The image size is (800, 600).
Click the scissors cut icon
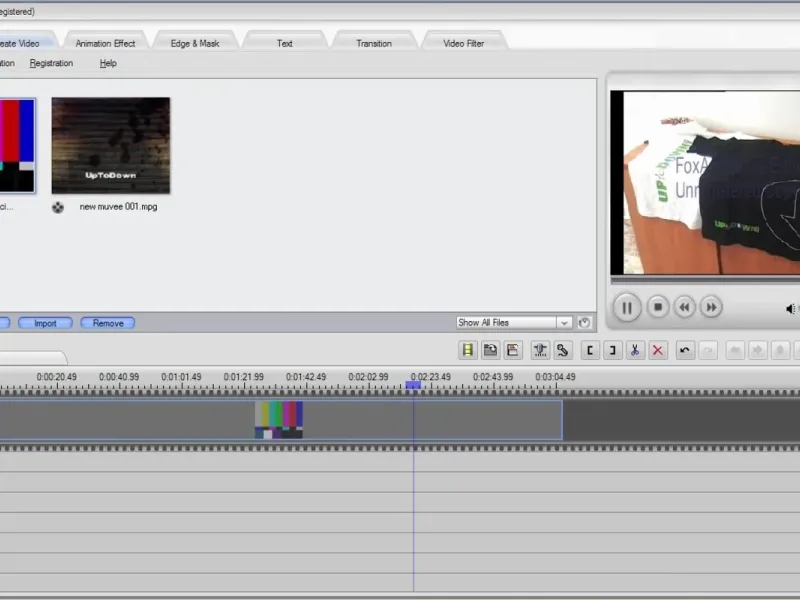[635, 350]
